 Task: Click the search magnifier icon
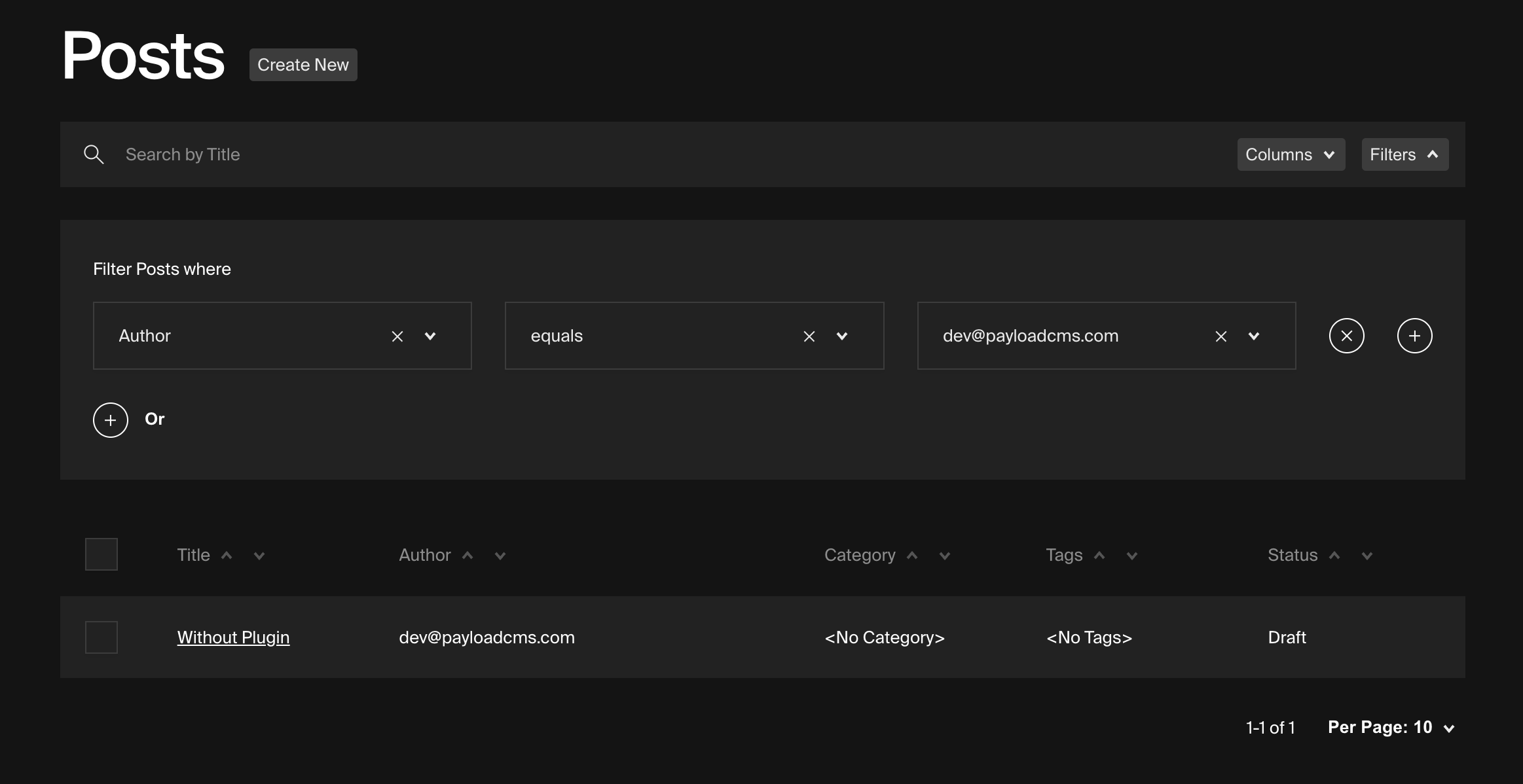click(94, 154)
